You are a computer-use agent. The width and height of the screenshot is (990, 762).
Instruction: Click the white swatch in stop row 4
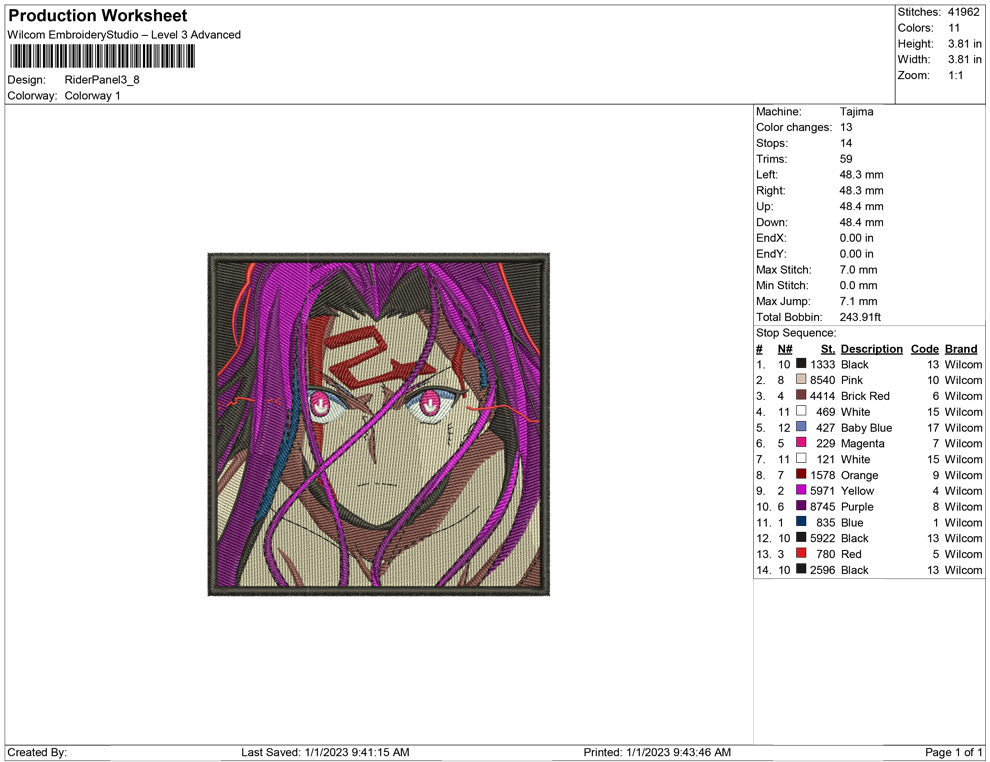[x=801, y=411]
